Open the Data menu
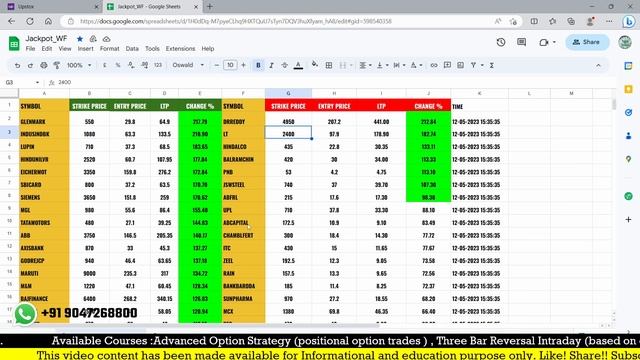640x360 pixels. coord(132,49)
